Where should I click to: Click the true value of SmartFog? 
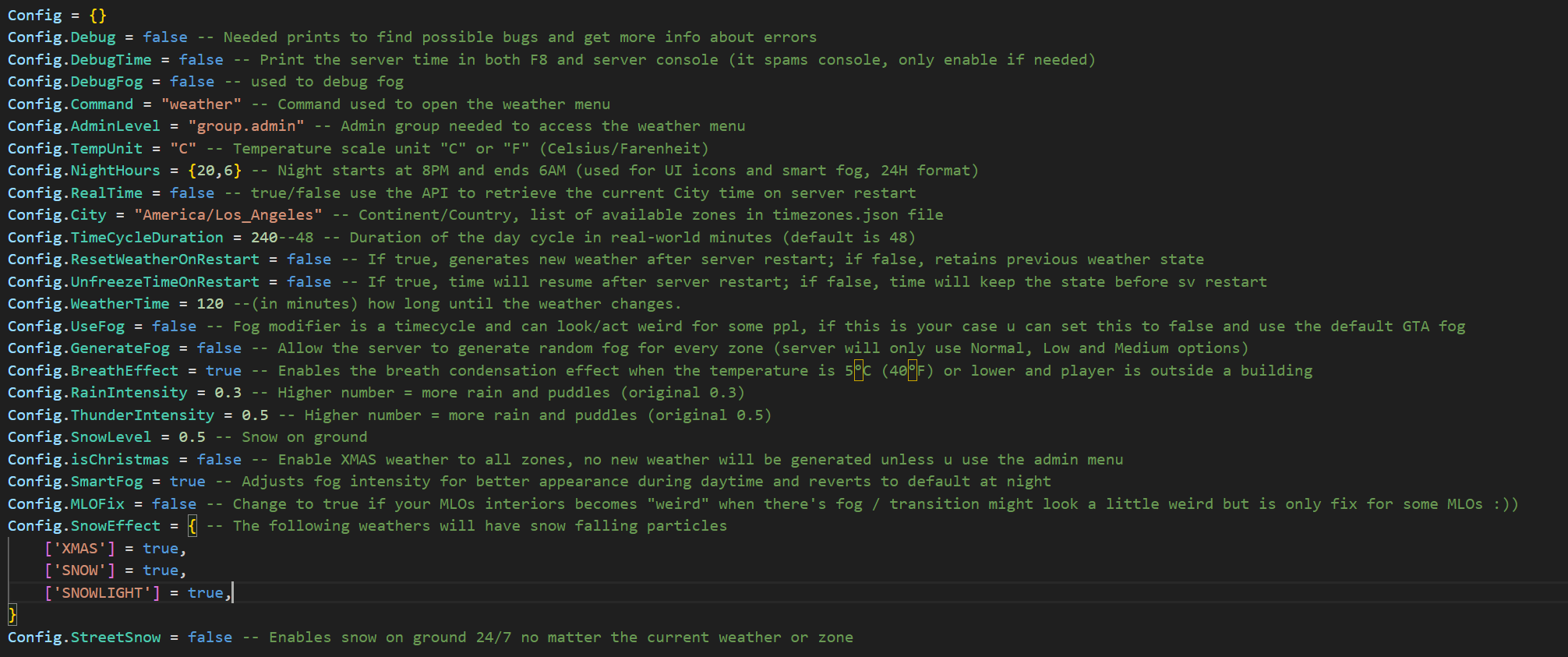coord(188,482)
